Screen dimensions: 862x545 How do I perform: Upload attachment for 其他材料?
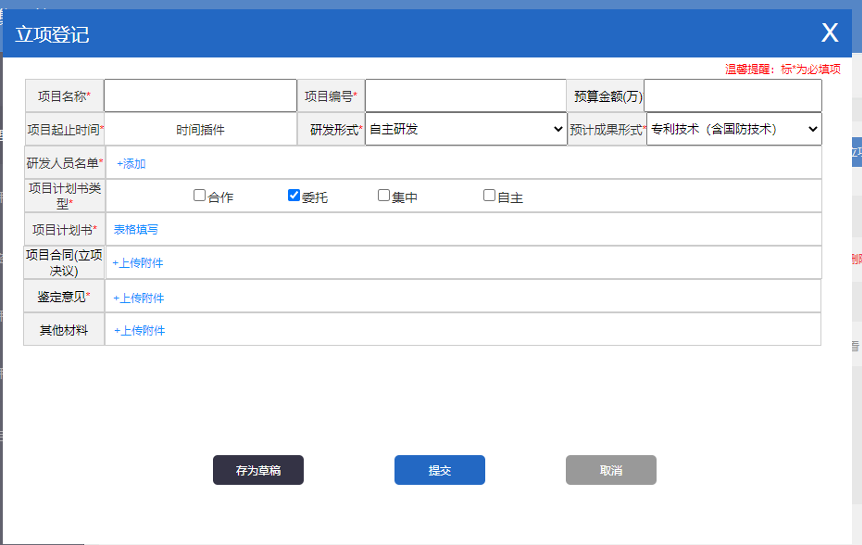pos(139,330)
